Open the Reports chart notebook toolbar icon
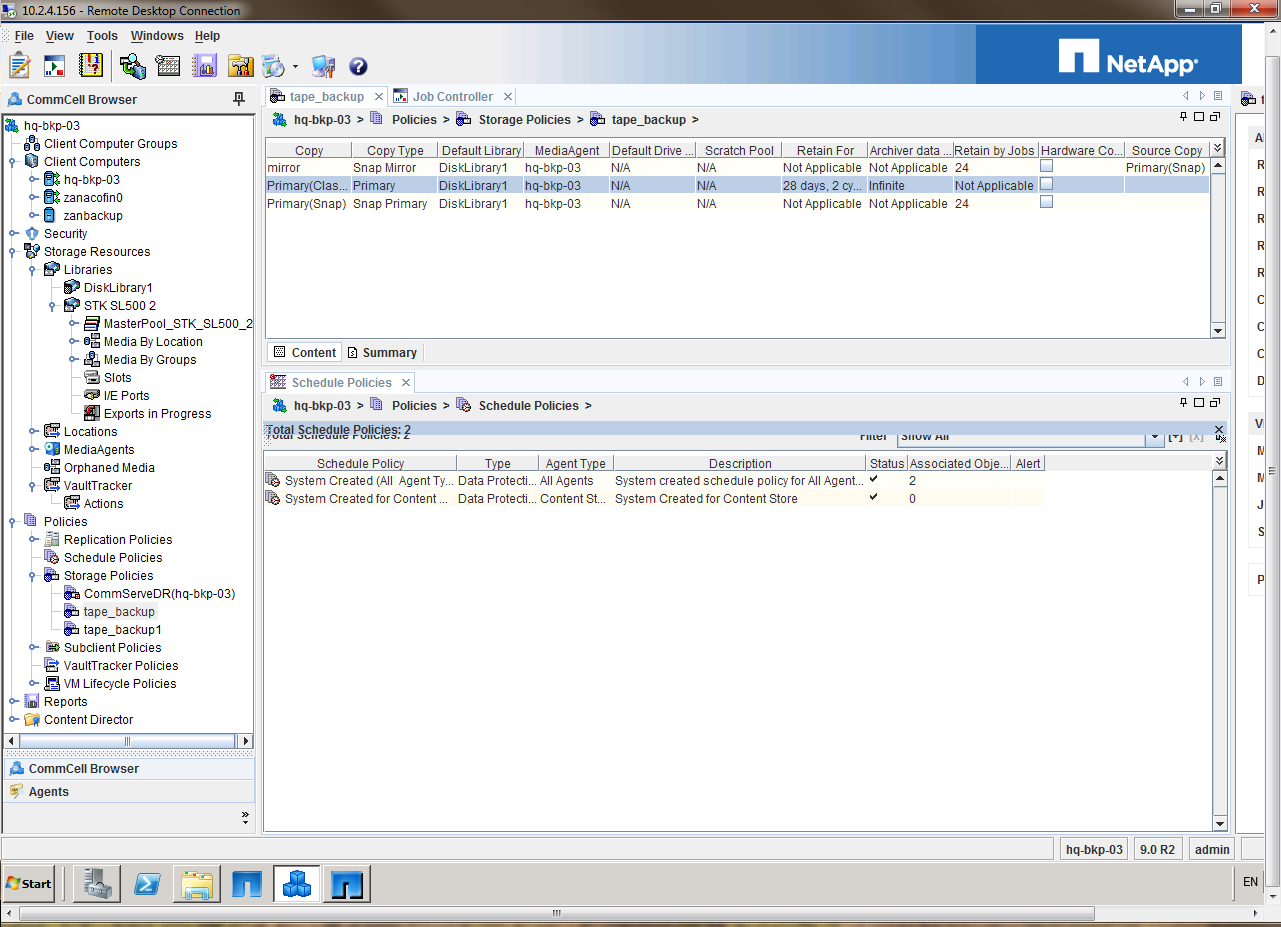Image resolution: width=1281 pixels, height=927 pixels. [204, 66]
